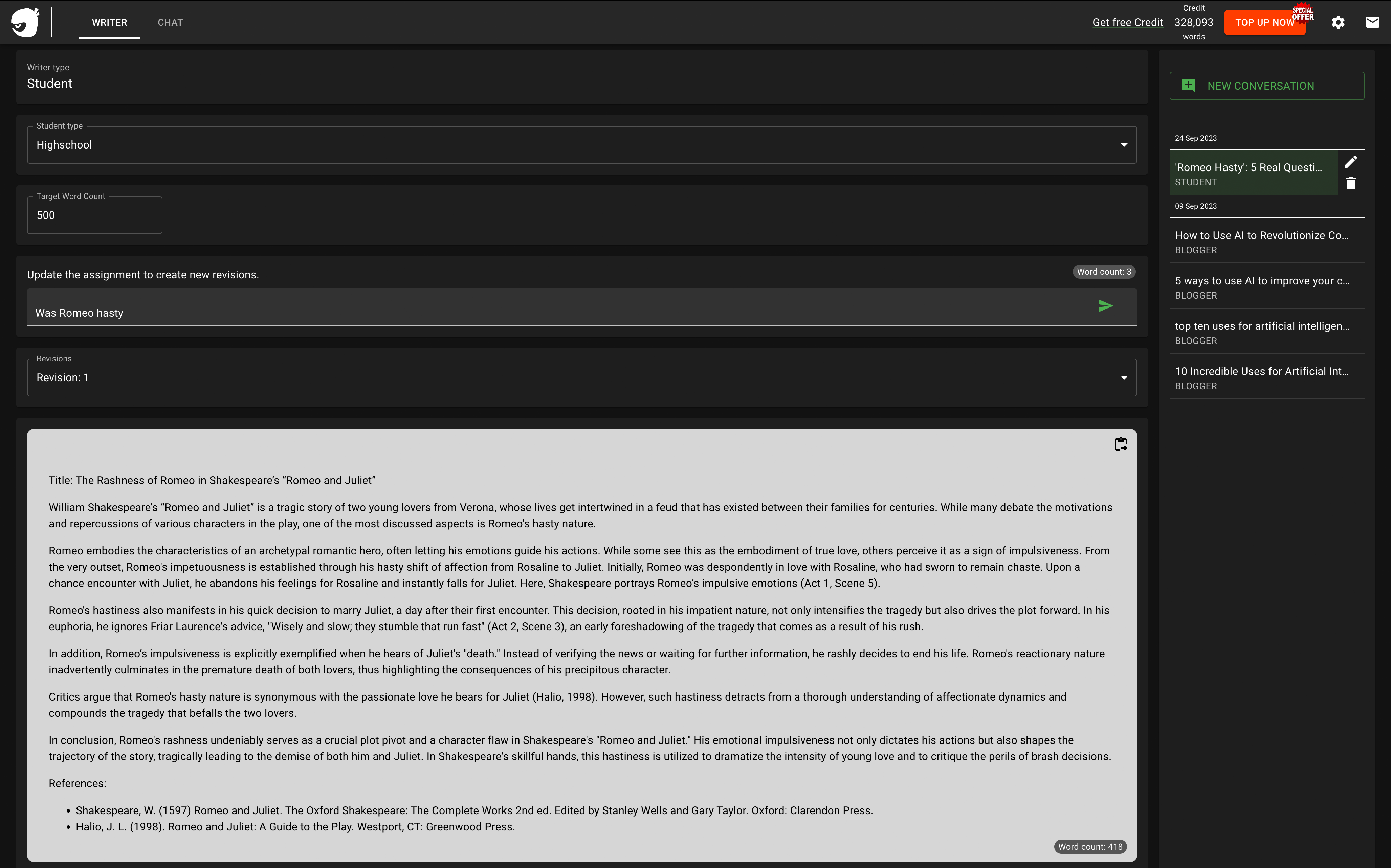
Task: Click the green send arrow icon
Action: click(1106, 306)
